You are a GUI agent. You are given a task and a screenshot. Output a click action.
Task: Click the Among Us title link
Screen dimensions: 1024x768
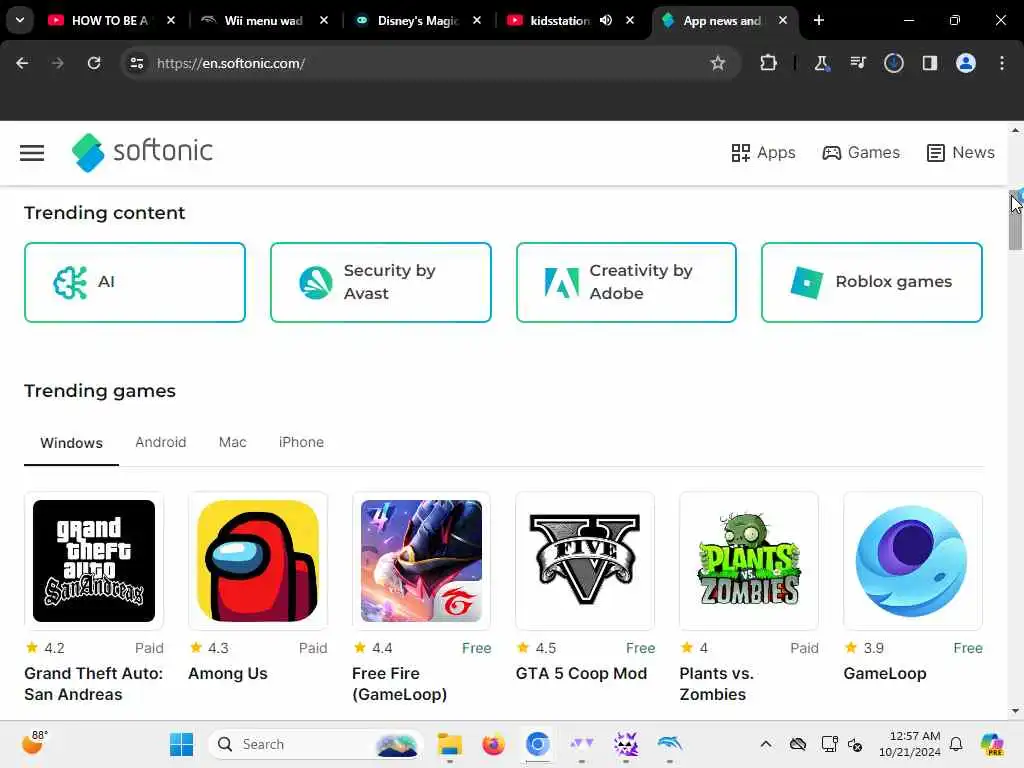point(228,673)
